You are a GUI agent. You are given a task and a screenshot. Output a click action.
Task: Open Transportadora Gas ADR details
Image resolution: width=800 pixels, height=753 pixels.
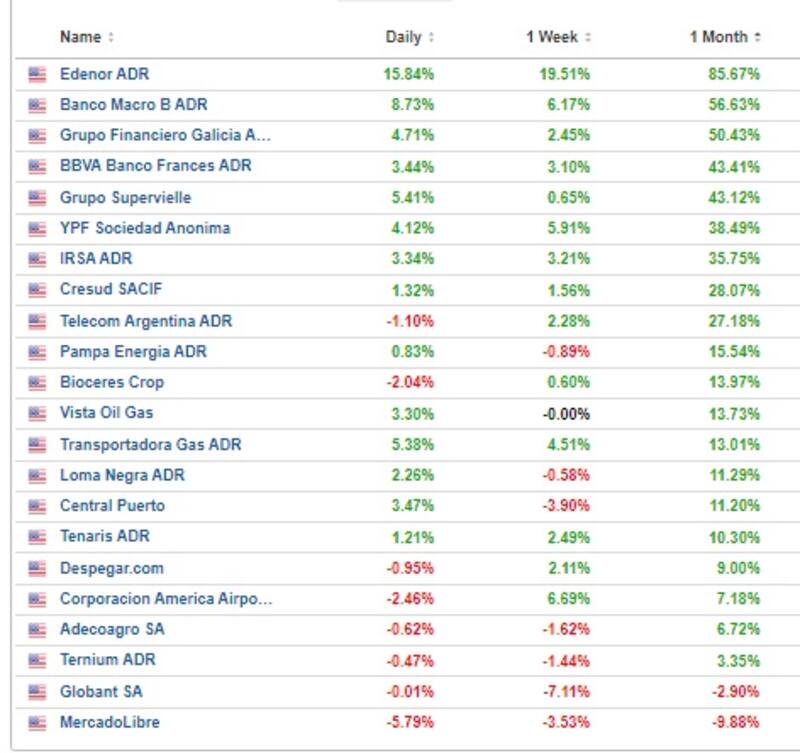coord(150,444)
